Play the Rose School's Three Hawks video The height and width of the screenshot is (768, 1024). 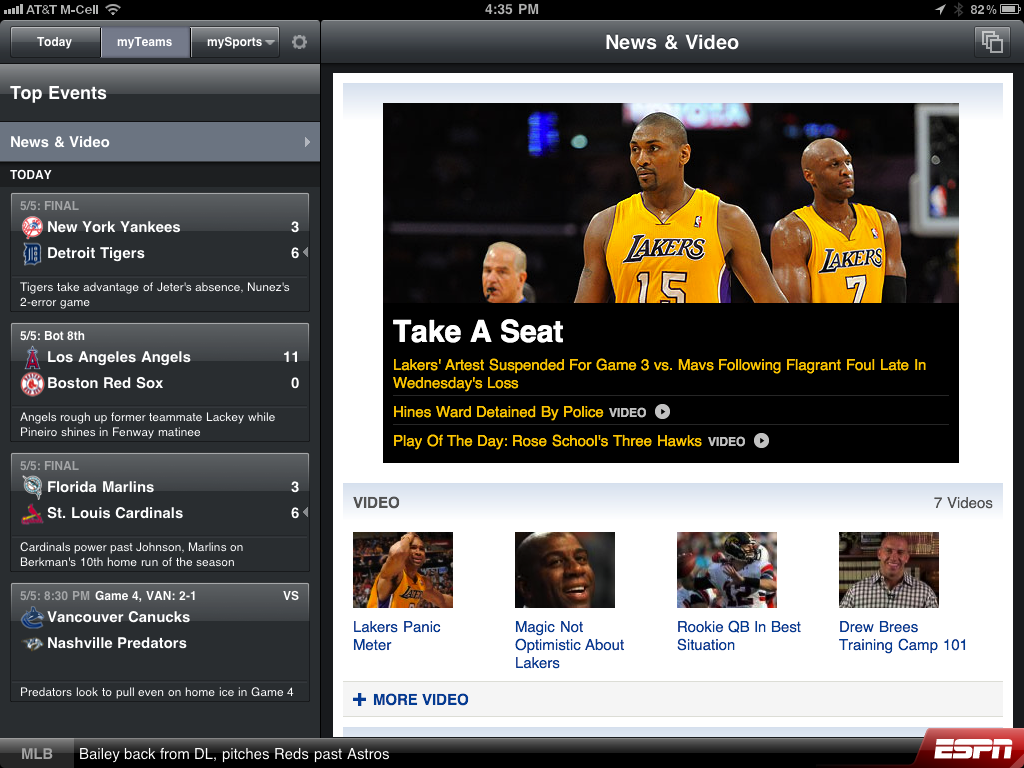click(761, 441)
